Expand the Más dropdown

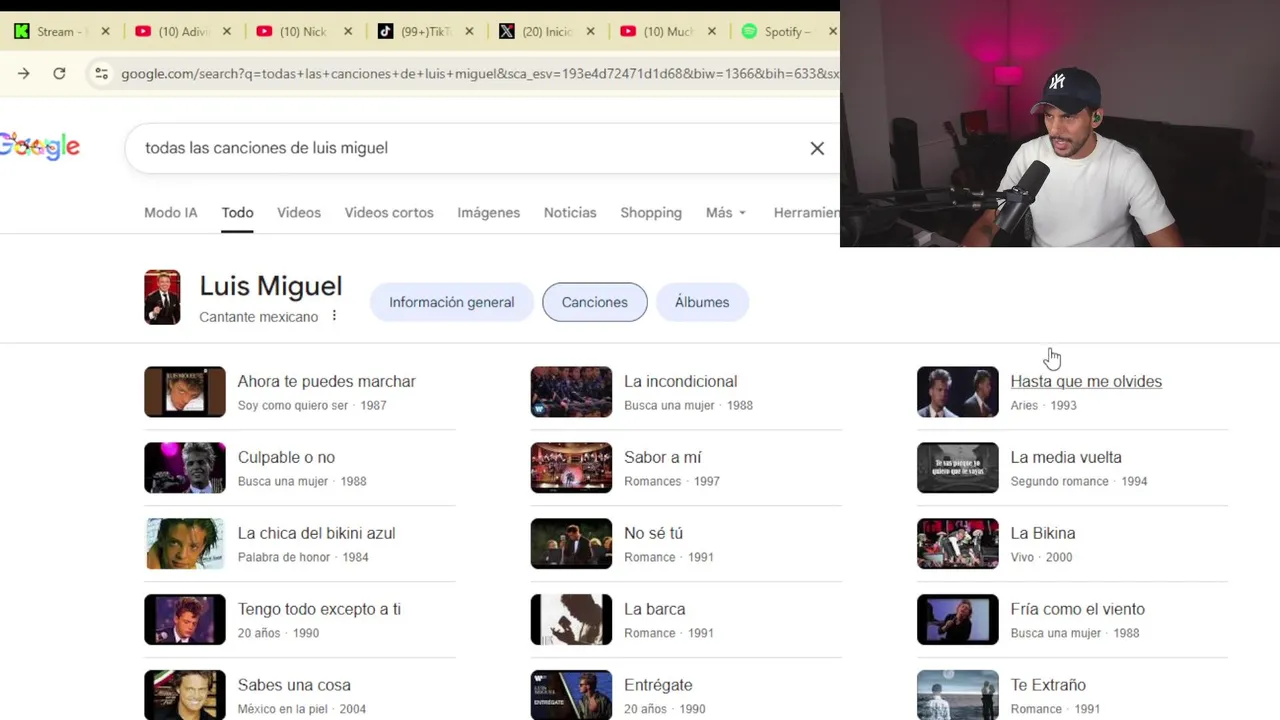click(726, 212)
